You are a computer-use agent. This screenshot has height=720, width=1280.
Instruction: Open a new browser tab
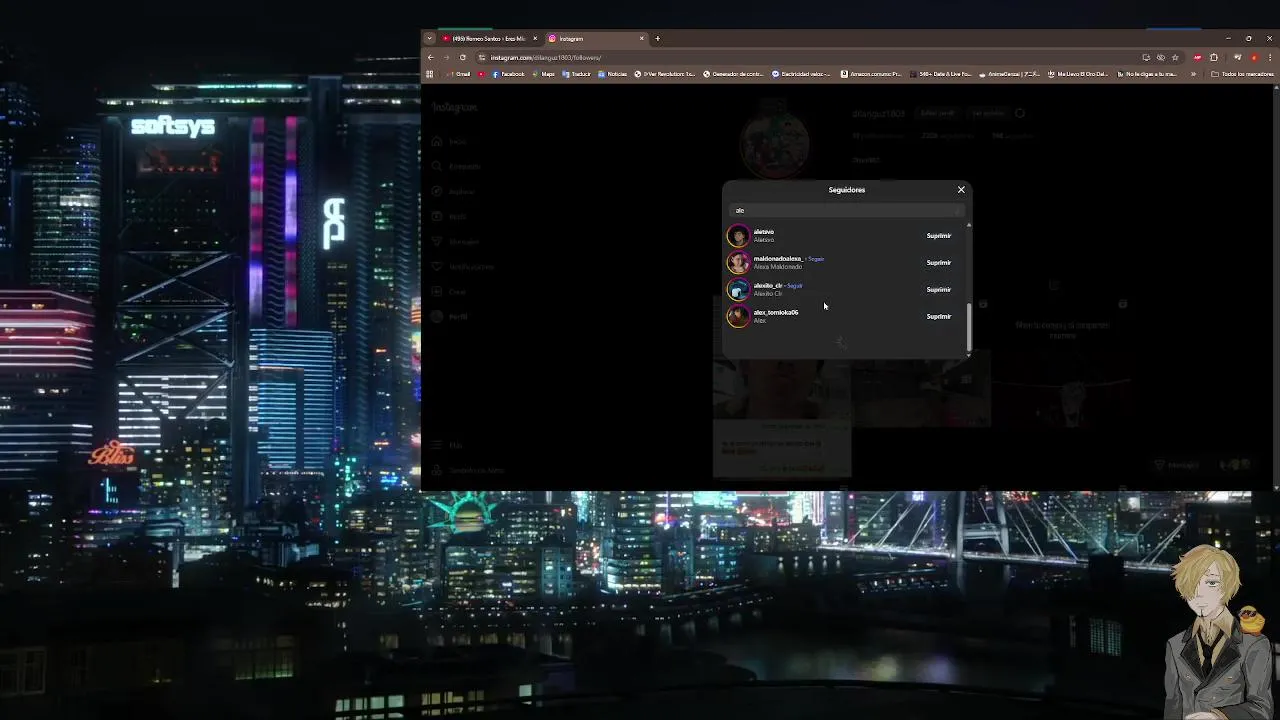[657, 38]
